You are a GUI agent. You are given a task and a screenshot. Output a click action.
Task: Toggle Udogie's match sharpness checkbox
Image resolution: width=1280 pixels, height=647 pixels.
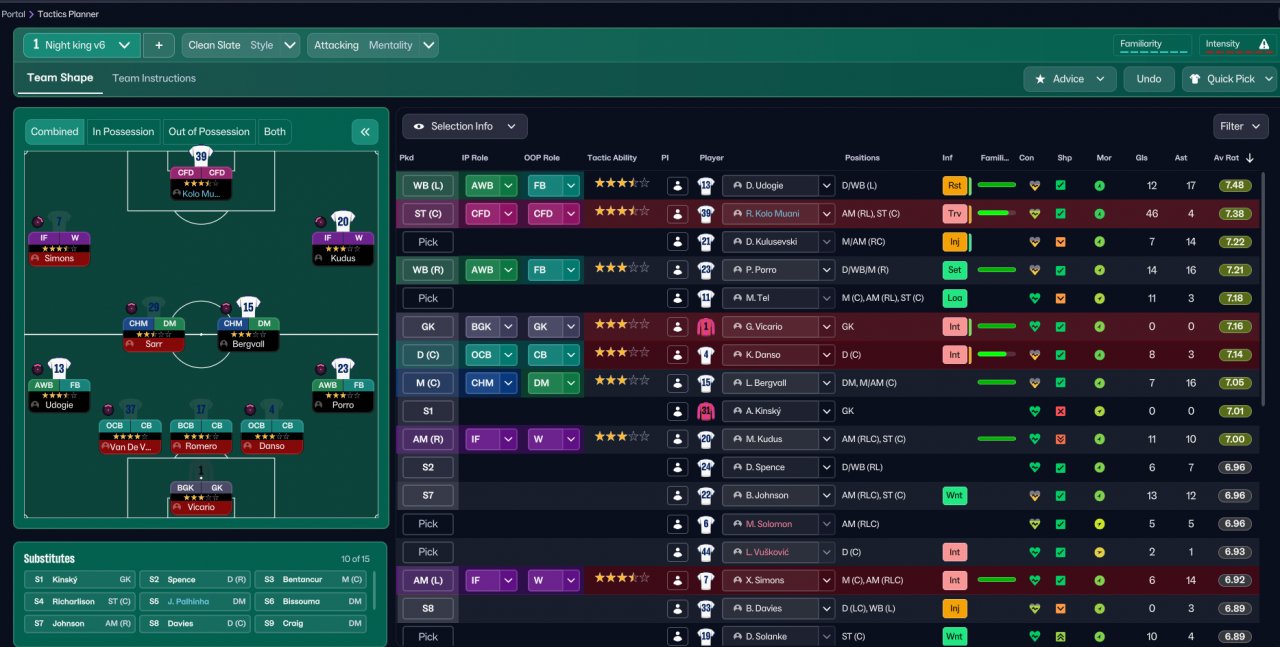[x=1061, y=185]
